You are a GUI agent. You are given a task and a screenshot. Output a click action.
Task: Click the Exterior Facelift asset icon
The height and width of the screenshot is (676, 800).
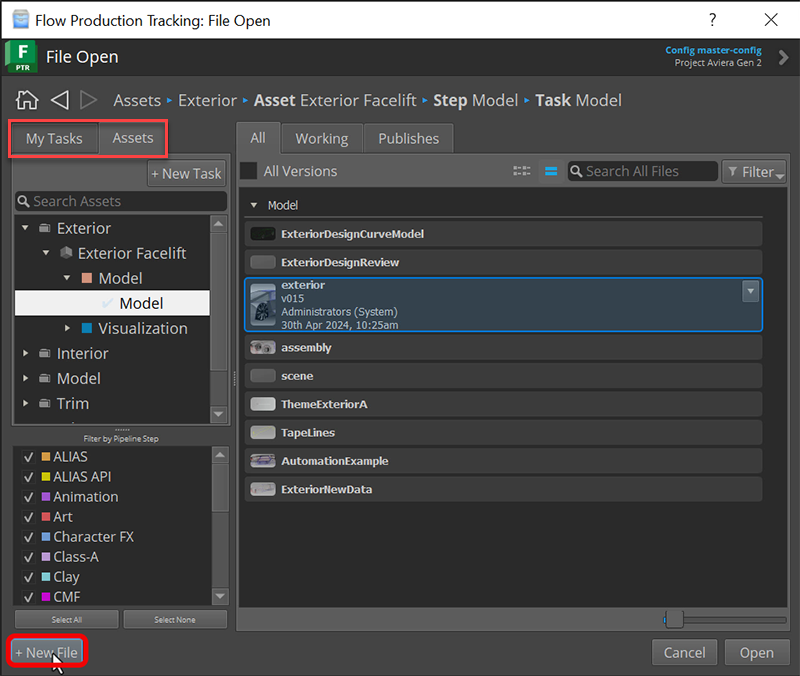(66, 253)
